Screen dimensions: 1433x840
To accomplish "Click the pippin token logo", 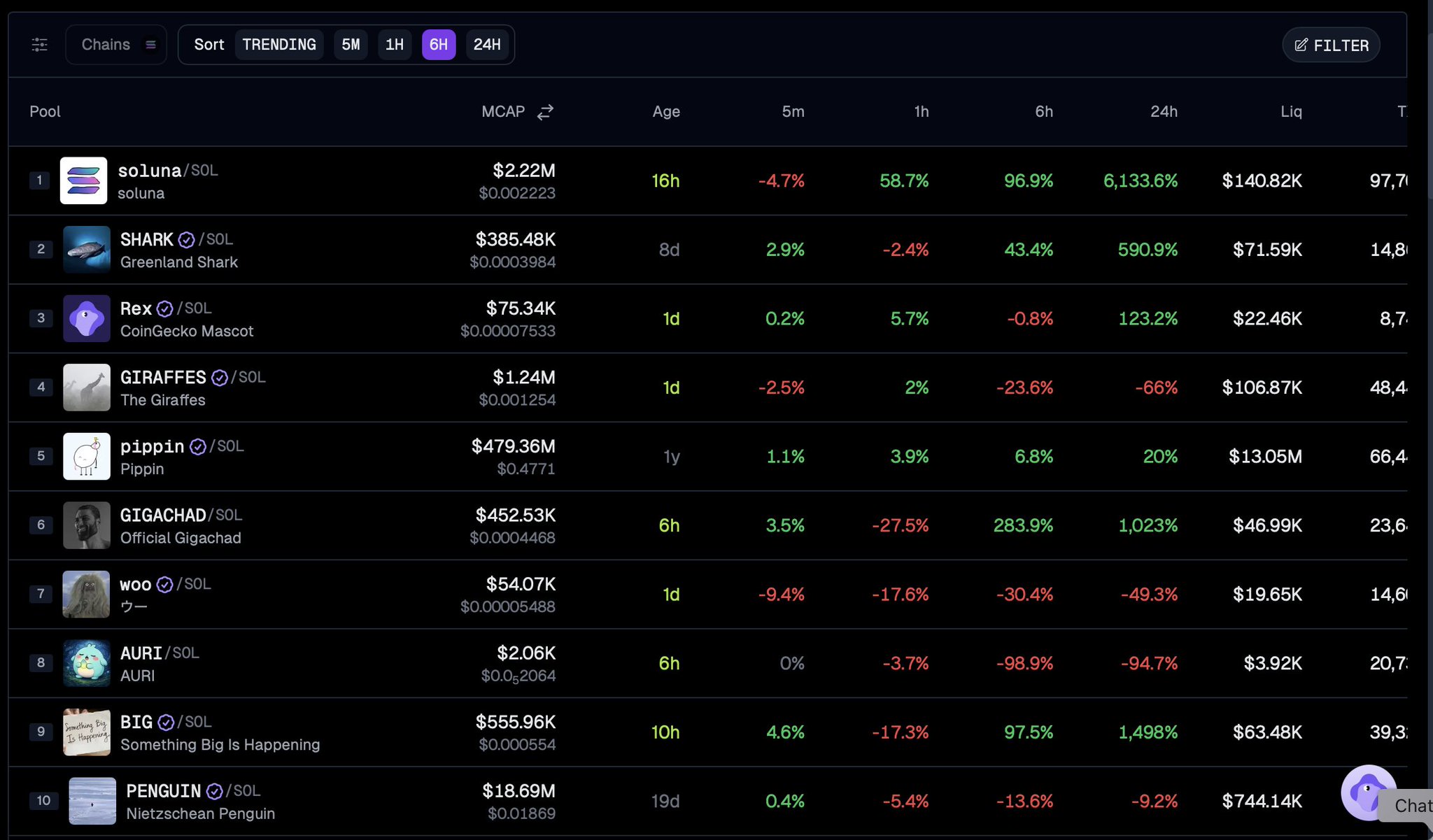I will tap(86, 456).
